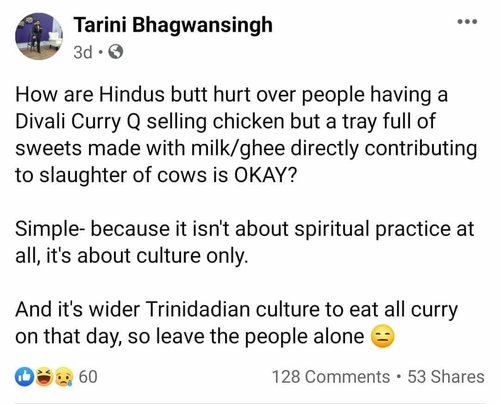Viewport: 500px width, 404px height.
Task: Click the Haha laughing reaction icon
Action: (x=44, y=377)
